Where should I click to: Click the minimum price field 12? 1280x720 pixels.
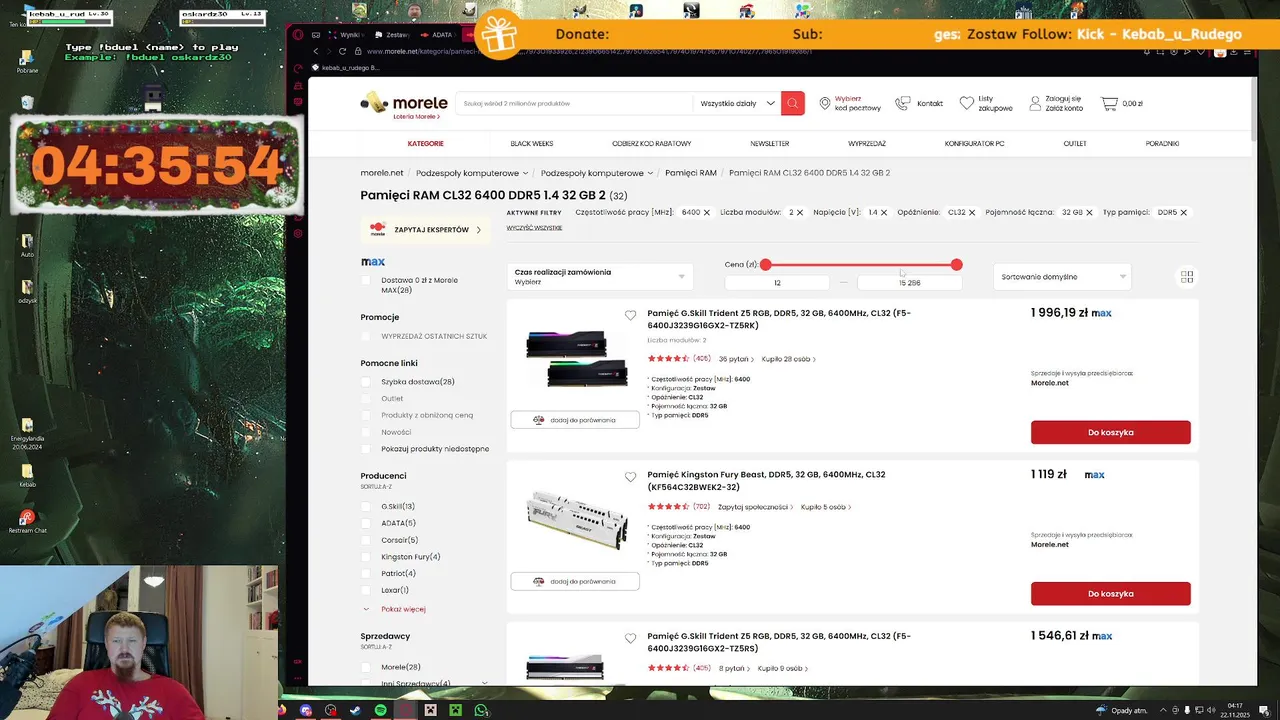point(777,283)
